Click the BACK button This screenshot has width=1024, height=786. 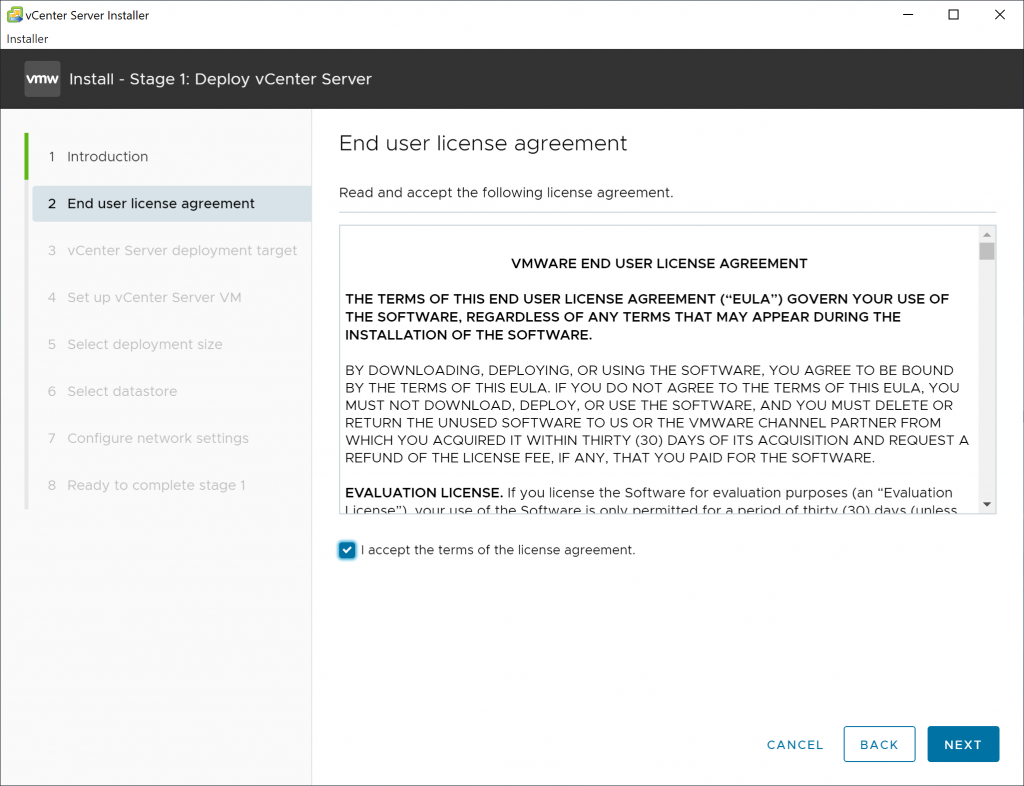click(x=879, y=744)
